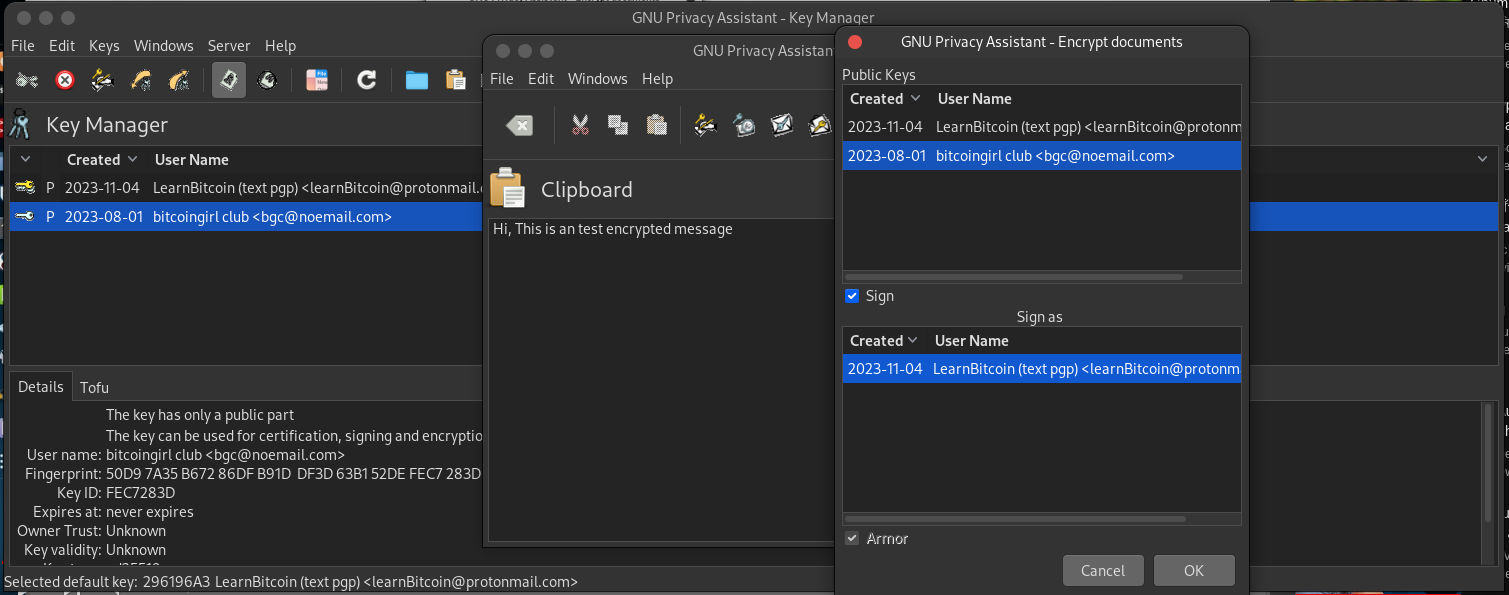Click the Clear buffer icon in Clipboard toolbar
The width and height of the screenshot is (1509, 595).
[519, 125]
